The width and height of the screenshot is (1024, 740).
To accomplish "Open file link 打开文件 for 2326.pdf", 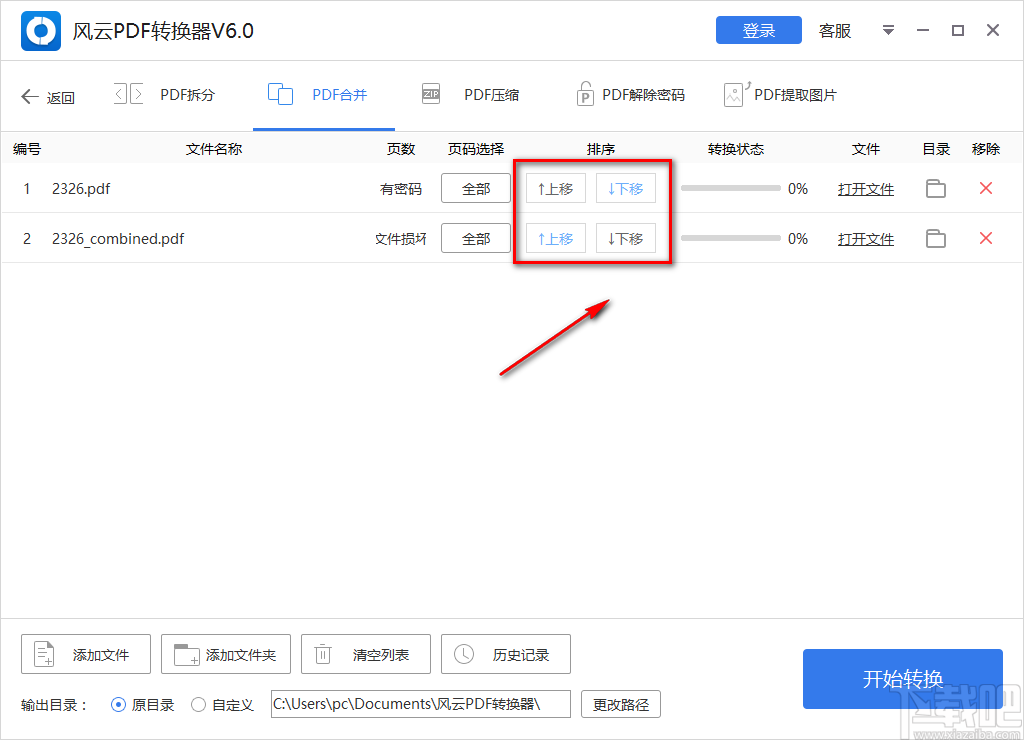I will coord(866,189).
